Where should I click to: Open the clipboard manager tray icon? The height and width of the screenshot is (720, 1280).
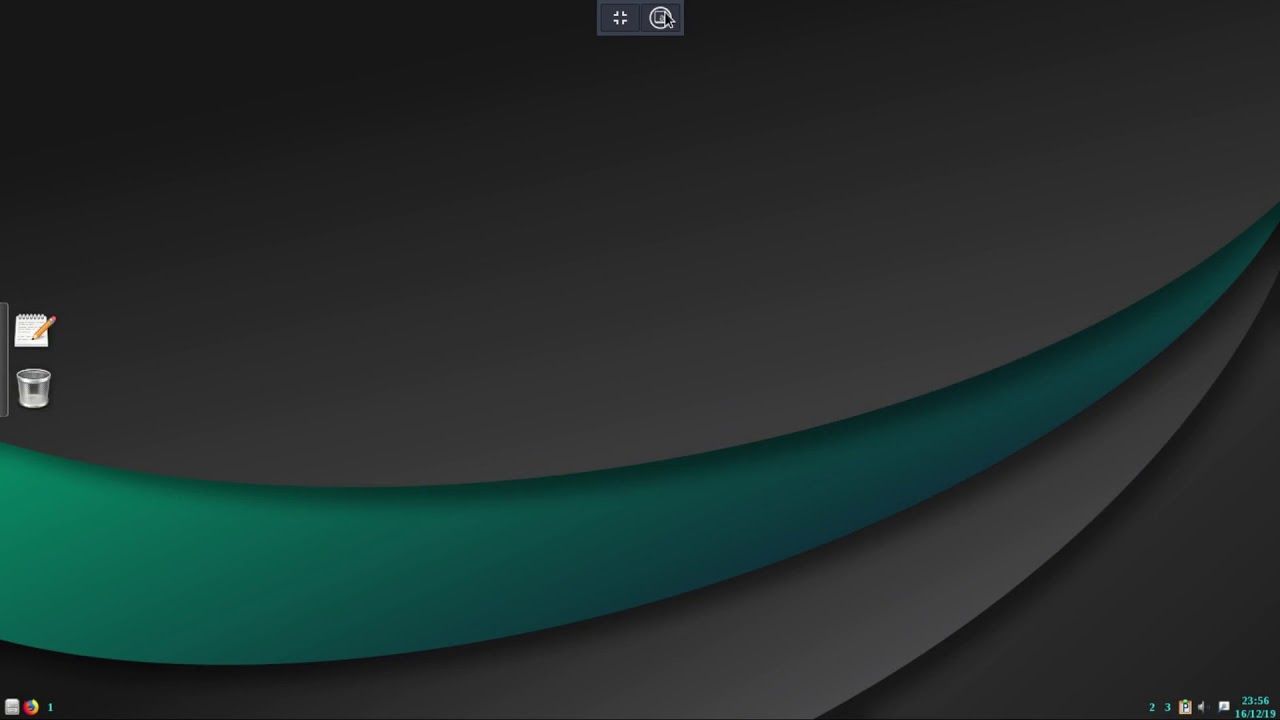coord(1185,707)
